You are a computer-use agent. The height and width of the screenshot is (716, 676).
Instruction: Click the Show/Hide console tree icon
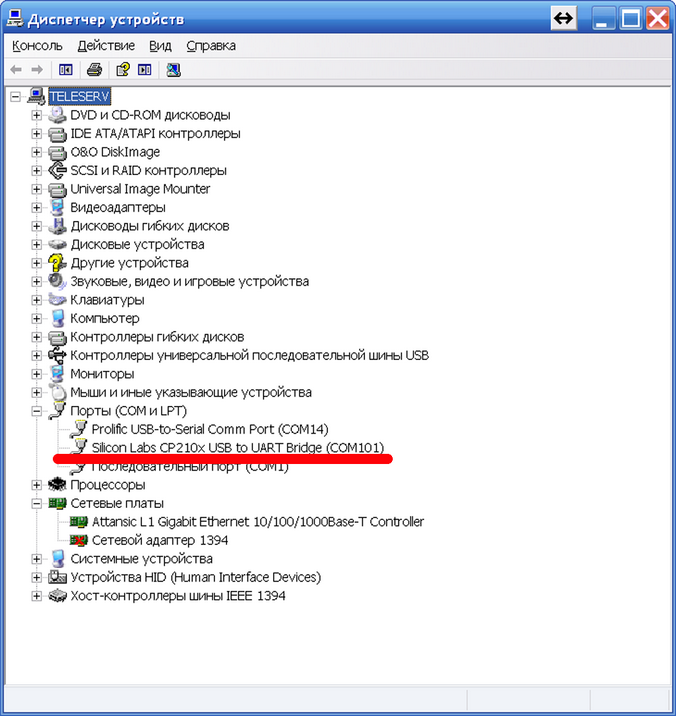65,69
